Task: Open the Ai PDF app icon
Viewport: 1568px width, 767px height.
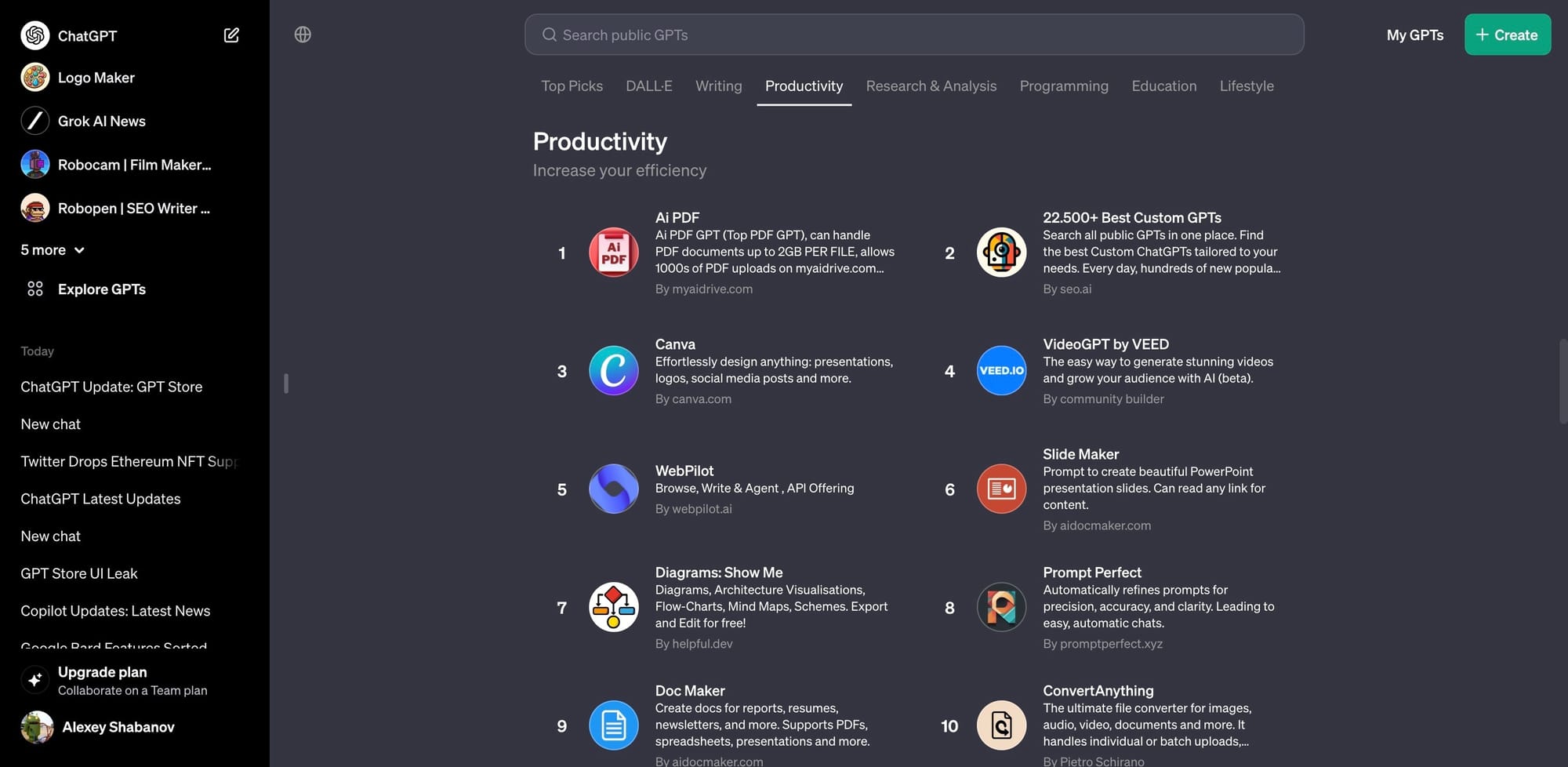Action: click(x=614, y=253)
